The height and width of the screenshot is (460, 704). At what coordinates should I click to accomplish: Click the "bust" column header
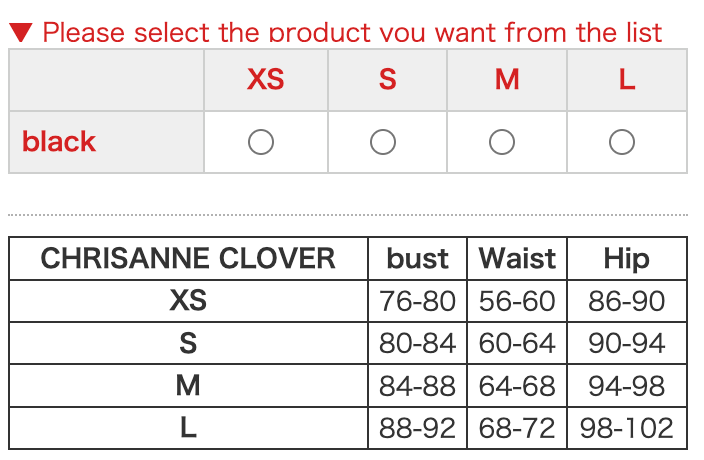(418, 259)
